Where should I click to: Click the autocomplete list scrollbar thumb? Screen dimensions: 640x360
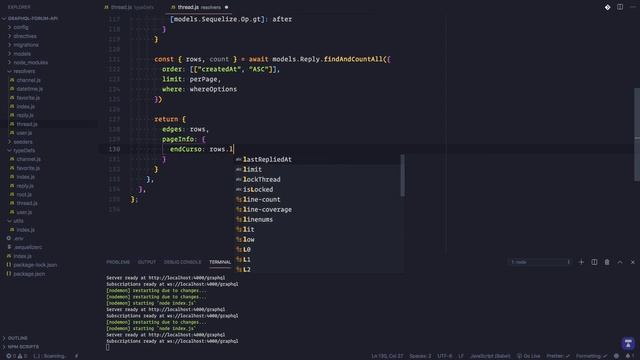(402, 176)
